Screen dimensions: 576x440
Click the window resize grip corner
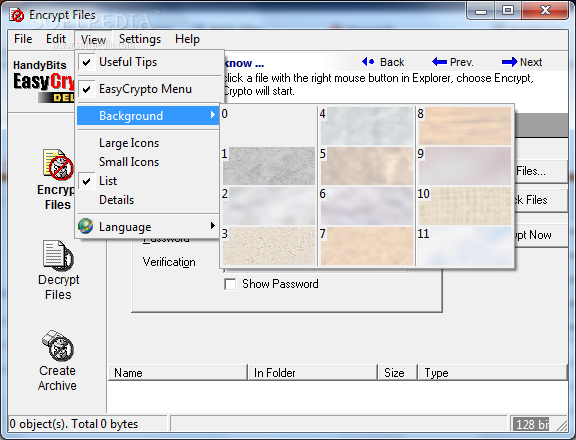pos(562,425)
